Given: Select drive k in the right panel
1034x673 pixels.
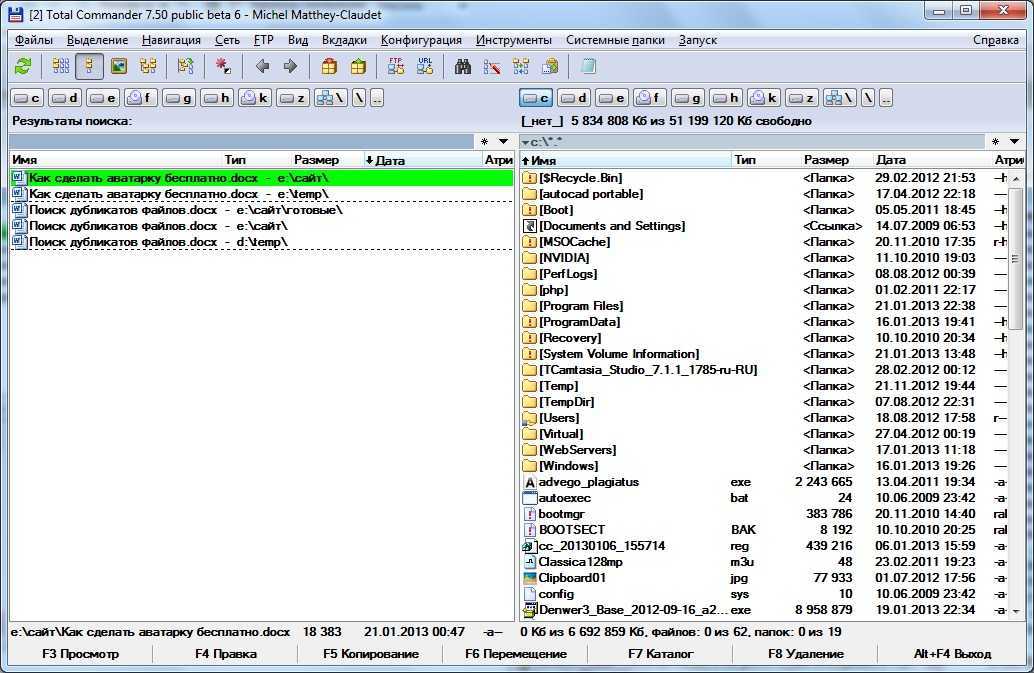Looking at the screenshot, I should (x=764, y=98).
